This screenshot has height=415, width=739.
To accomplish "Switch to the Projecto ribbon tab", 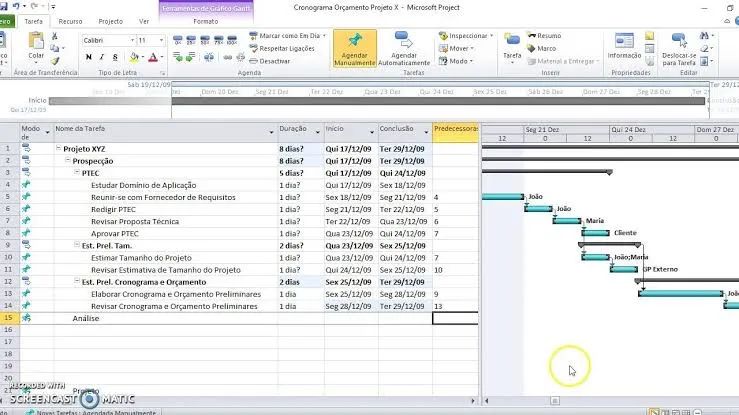I will tap(111, 22).
